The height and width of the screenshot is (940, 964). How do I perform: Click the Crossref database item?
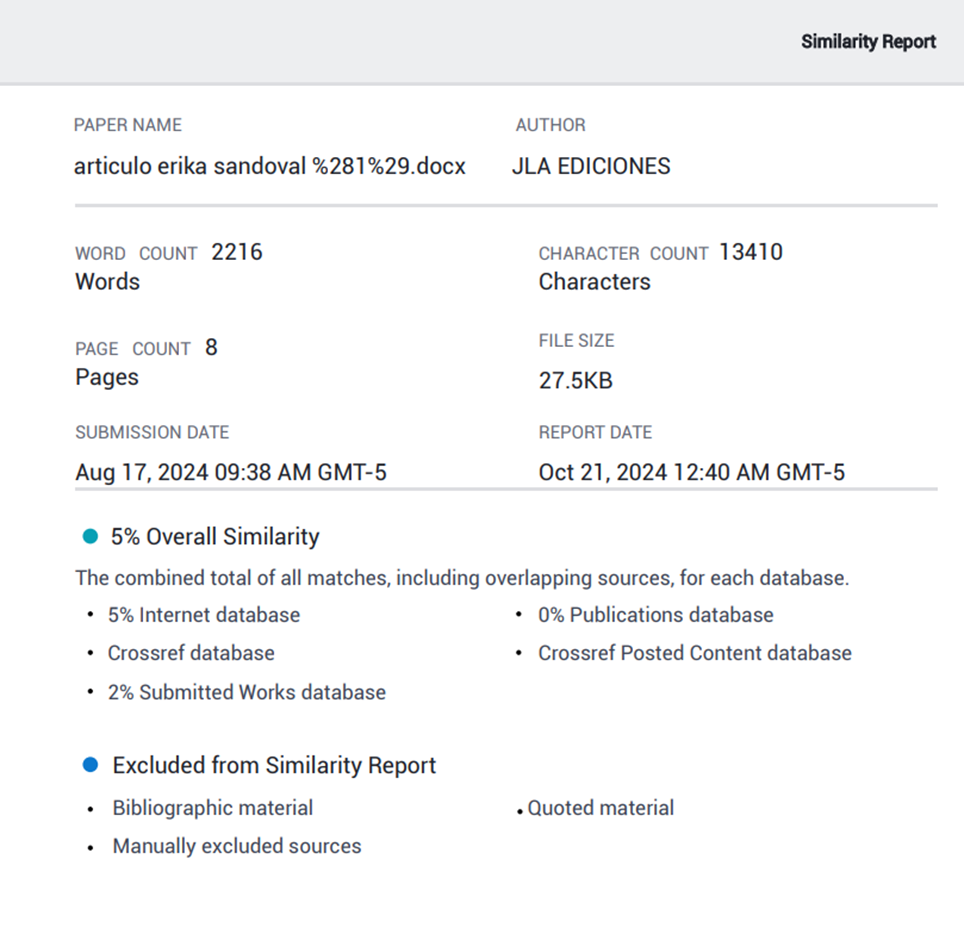pos(191,653)
